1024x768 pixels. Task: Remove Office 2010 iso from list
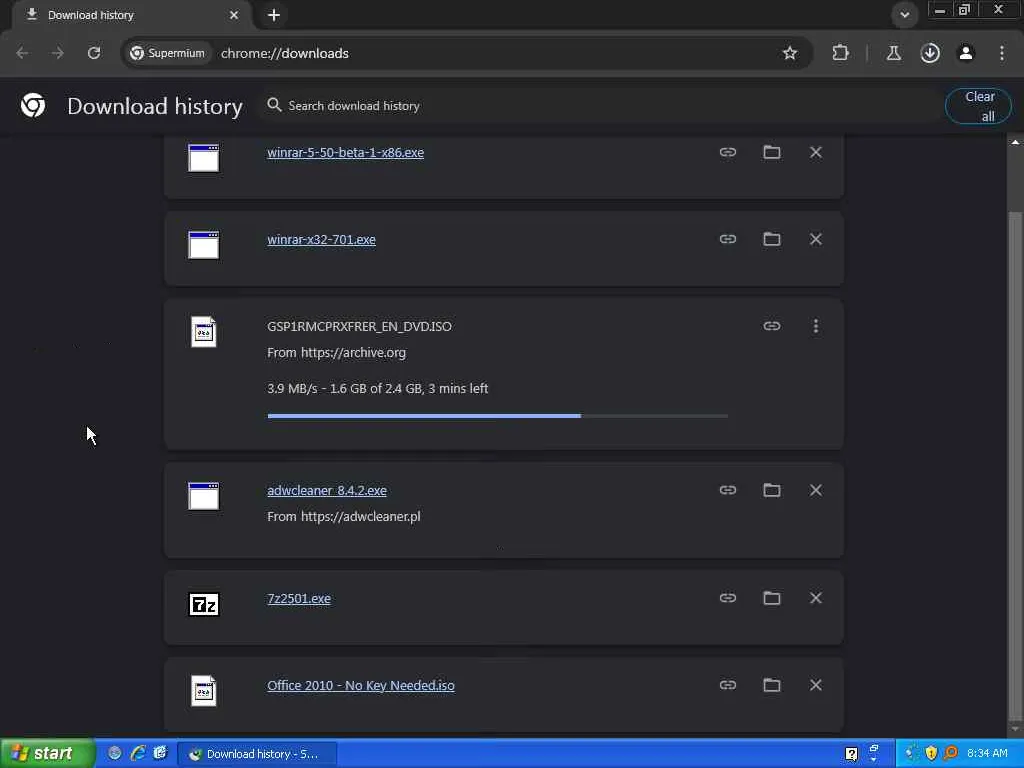click(x=816, y=684)
